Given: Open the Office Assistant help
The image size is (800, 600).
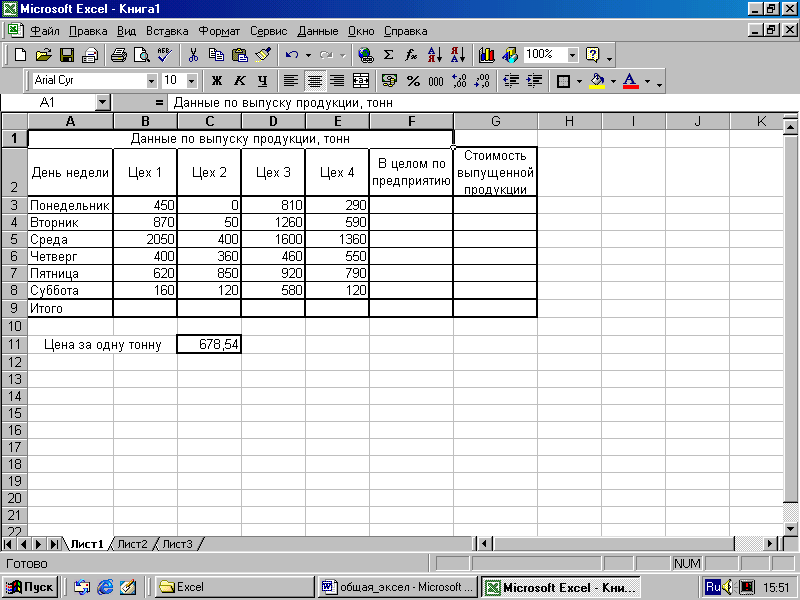Looking at the screenshot, I should (x=592, y=55).
